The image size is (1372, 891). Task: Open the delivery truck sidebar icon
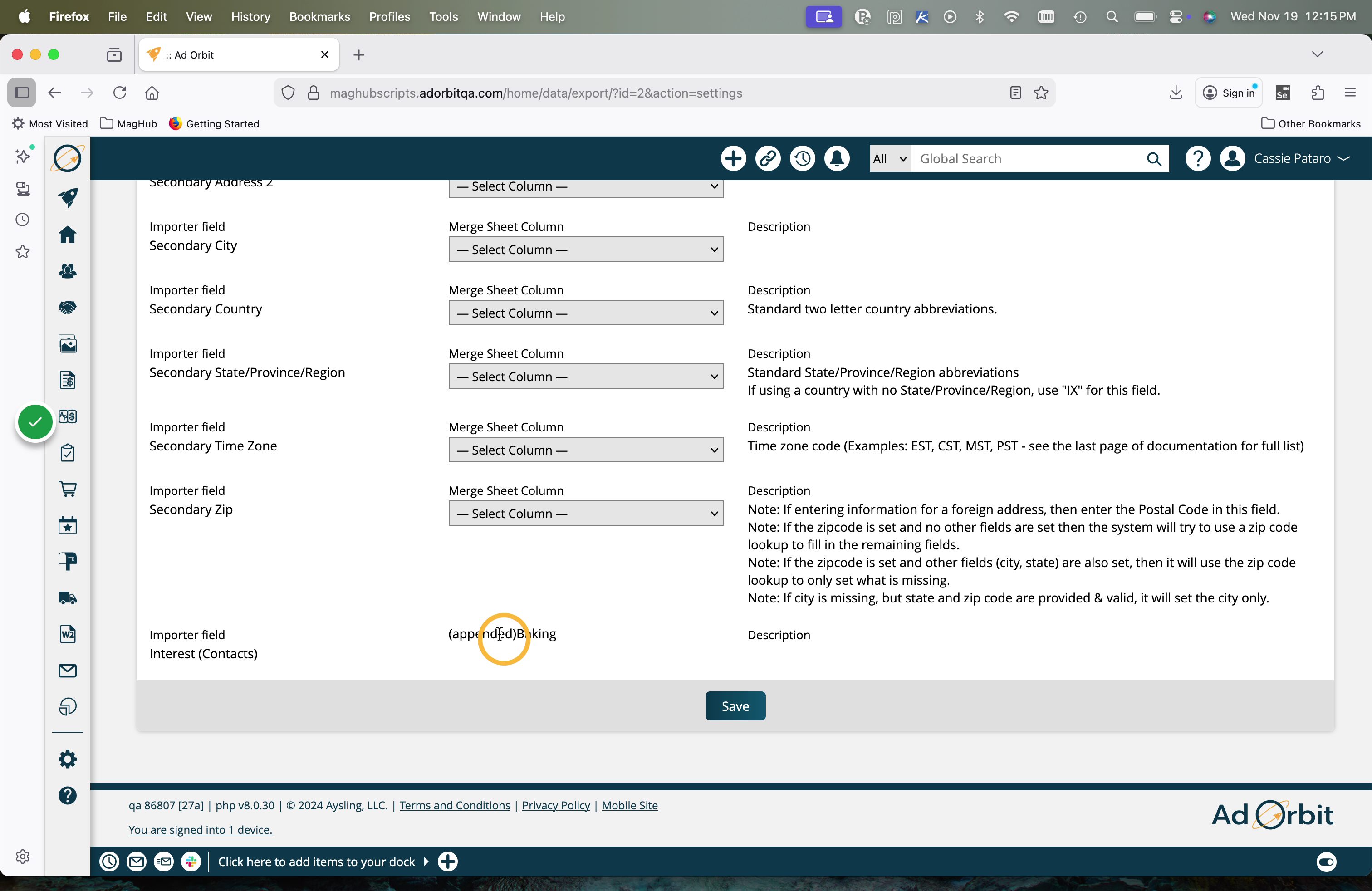[x=68, y=597]
